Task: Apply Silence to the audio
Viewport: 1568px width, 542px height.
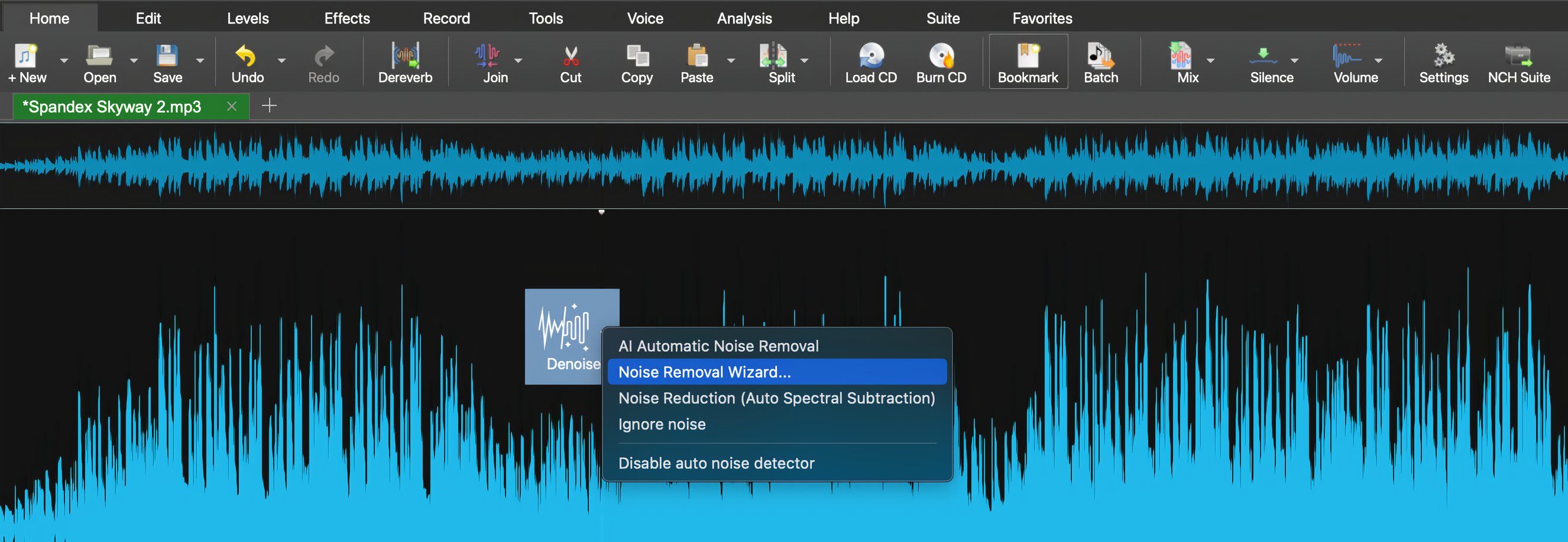Action: click(x=1271, y=61)
